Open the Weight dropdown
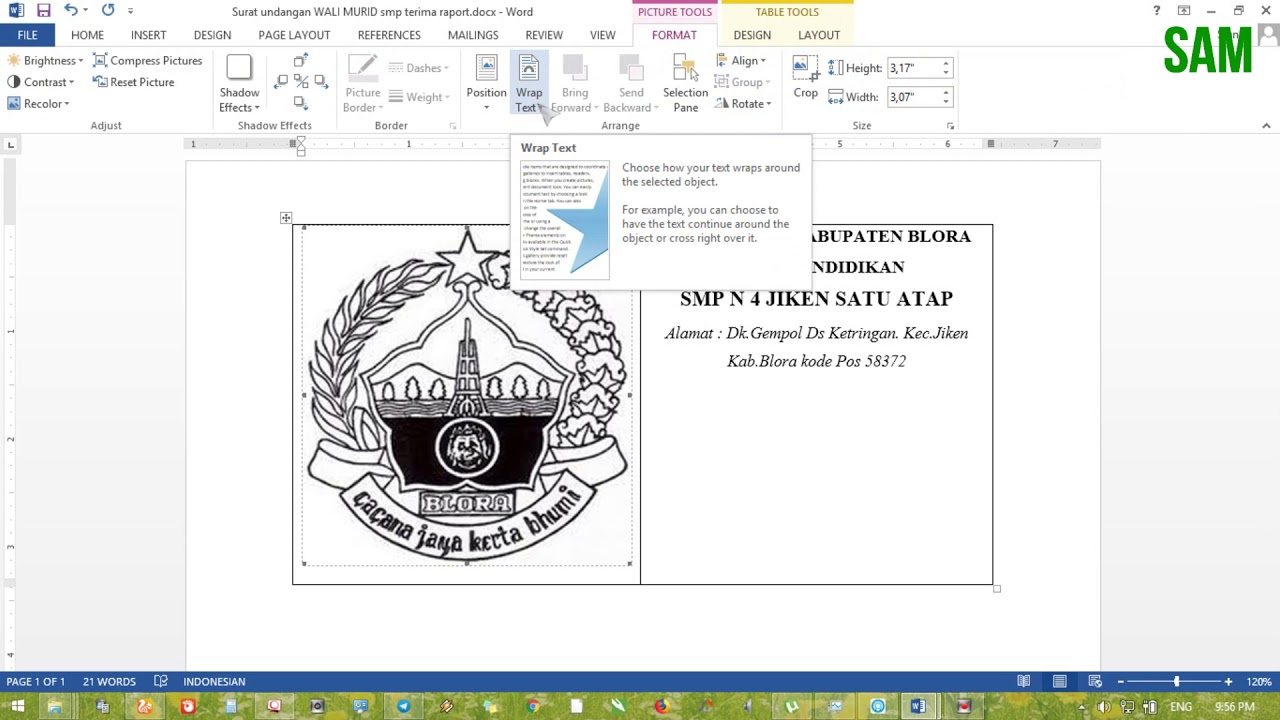The image size is (1280, 720). (418, 97)
